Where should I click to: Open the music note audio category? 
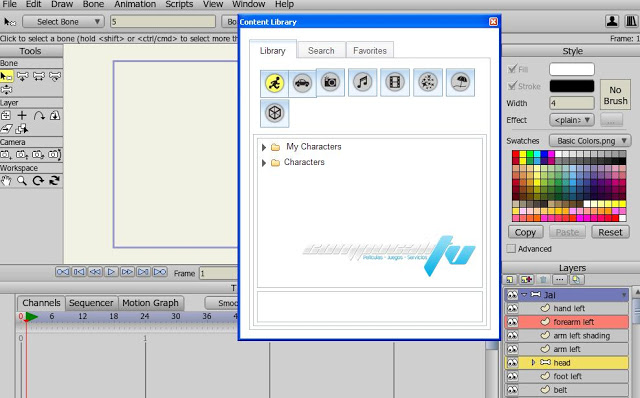pos(362,82)
